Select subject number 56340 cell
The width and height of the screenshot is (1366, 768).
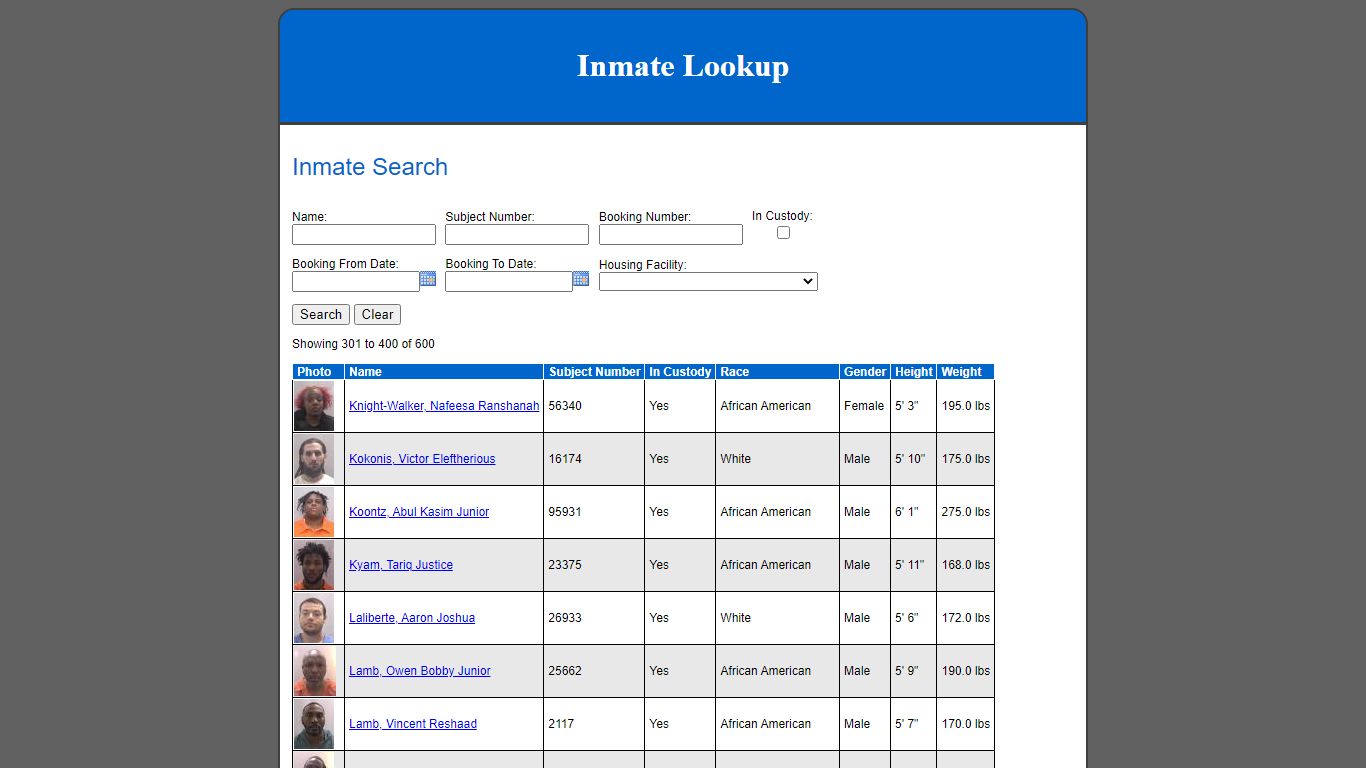point(594,406)
